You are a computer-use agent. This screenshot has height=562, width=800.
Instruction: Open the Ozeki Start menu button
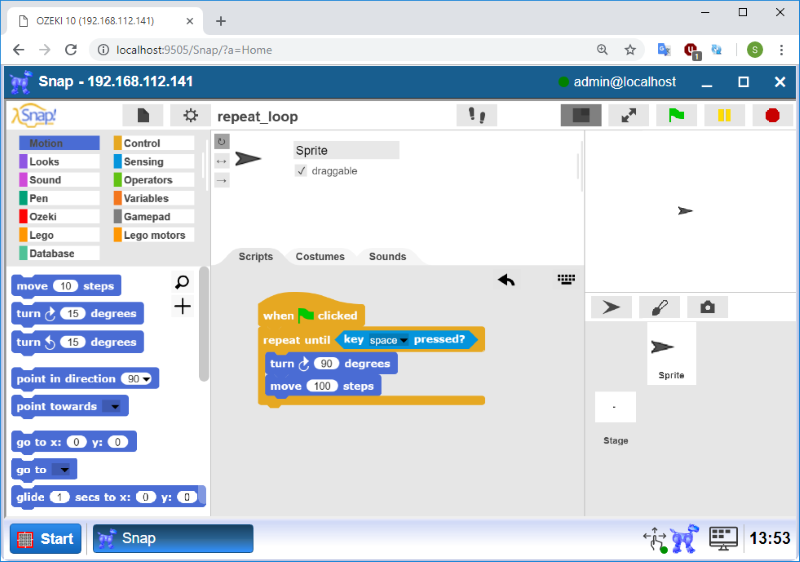pyautogui.click(x=45, y=539)
